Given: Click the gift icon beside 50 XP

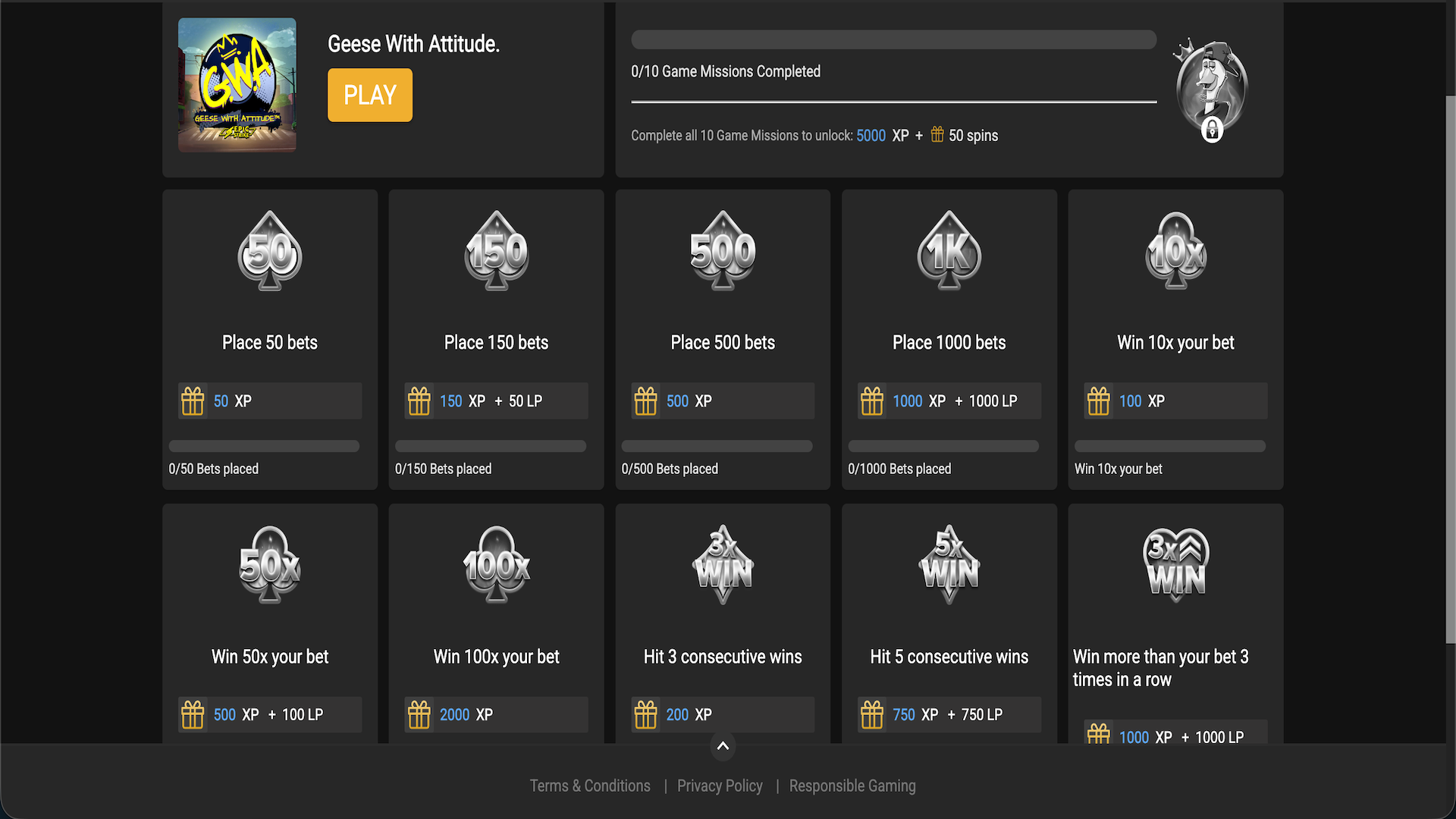Looking at the screenshot, I should (193, 401).
